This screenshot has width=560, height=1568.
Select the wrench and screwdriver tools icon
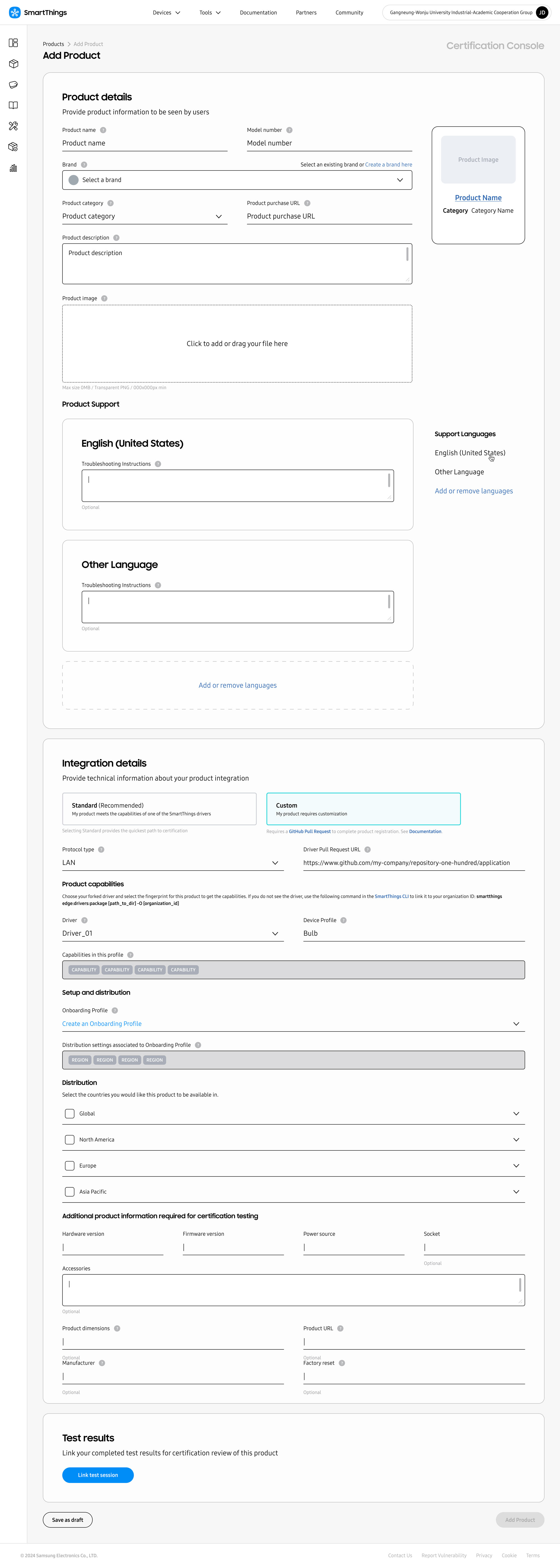[x=13, y=126]
